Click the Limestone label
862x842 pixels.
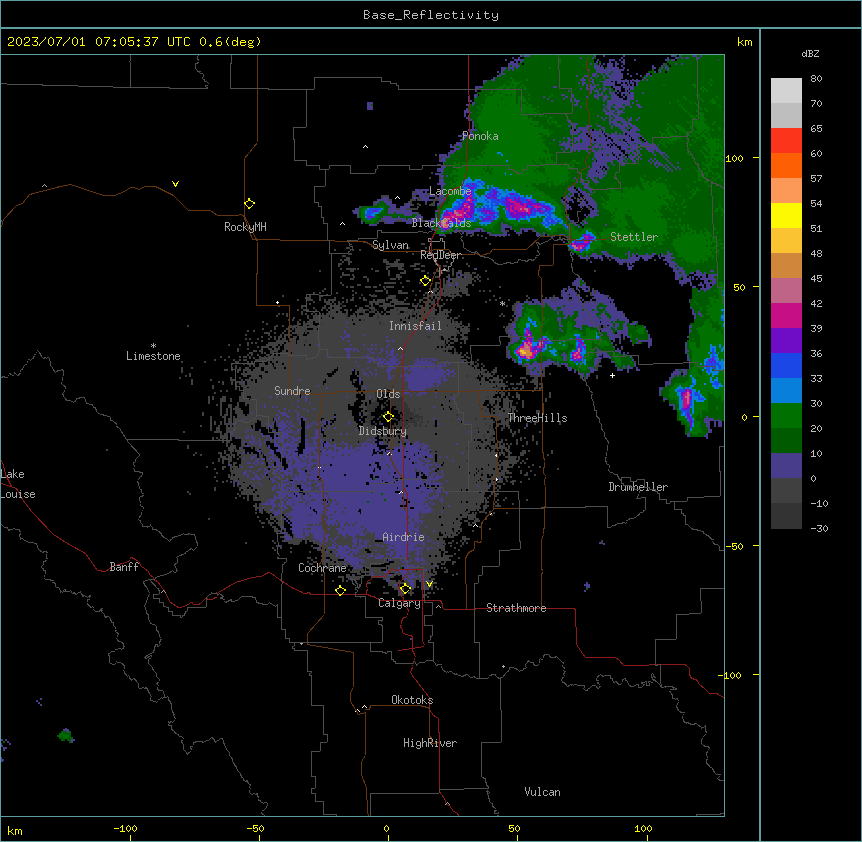153,356
